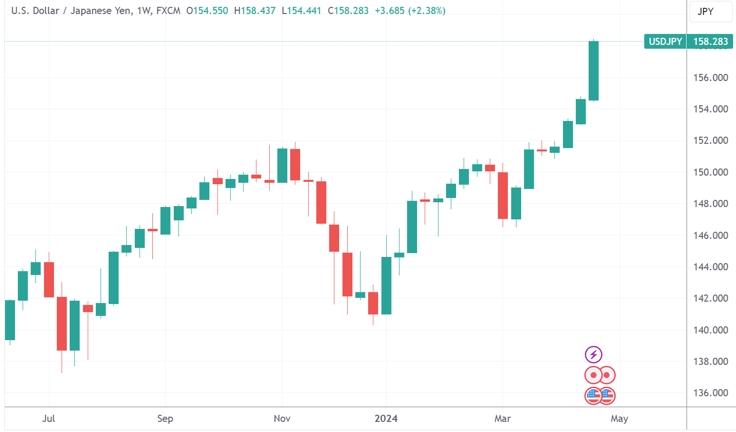
Task: Click the May label on time axis
Action: (x=619, y=418)
